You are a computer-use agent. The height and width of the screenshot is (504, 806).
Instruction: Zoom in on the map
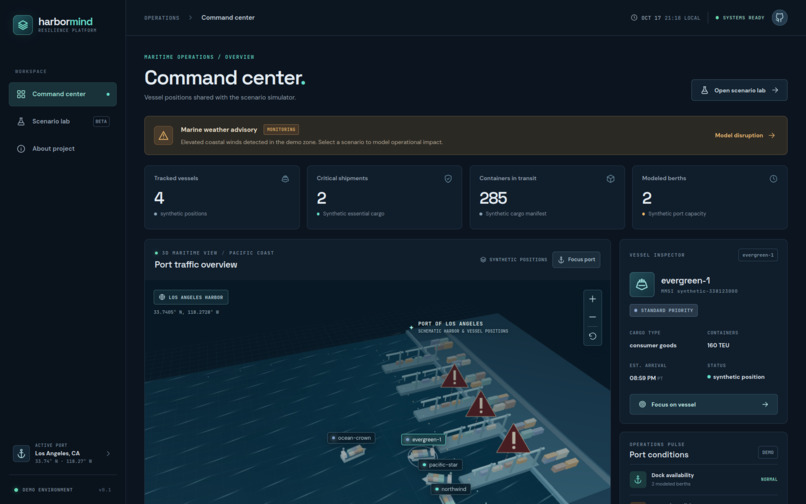tap(593, 299)
